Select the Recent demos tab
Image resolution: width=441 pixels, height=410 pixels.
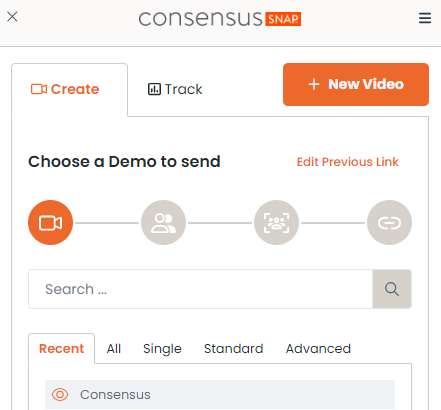(x=61, y=349)
